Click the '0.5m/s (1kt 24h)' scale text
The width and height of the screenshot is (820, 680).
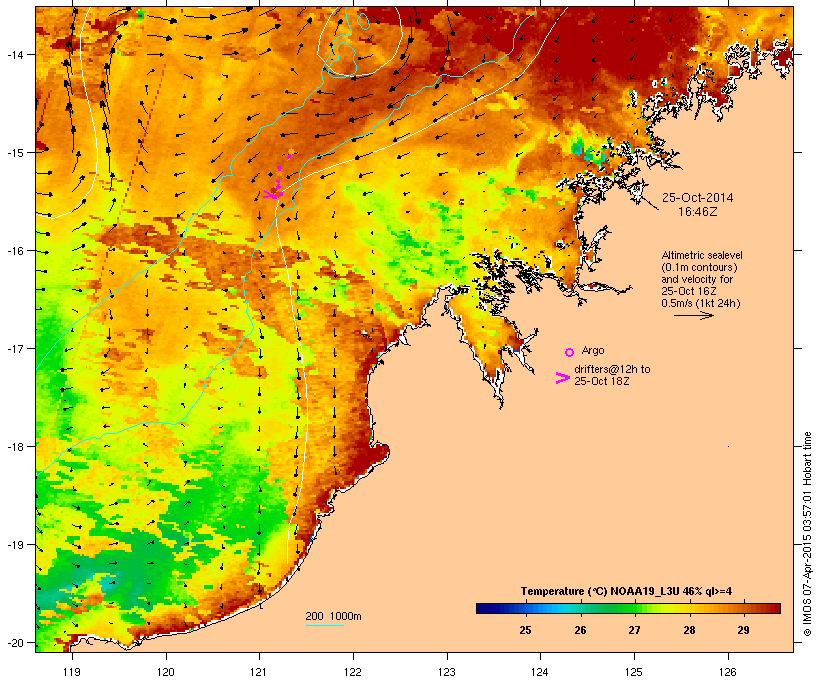[701, 303]
